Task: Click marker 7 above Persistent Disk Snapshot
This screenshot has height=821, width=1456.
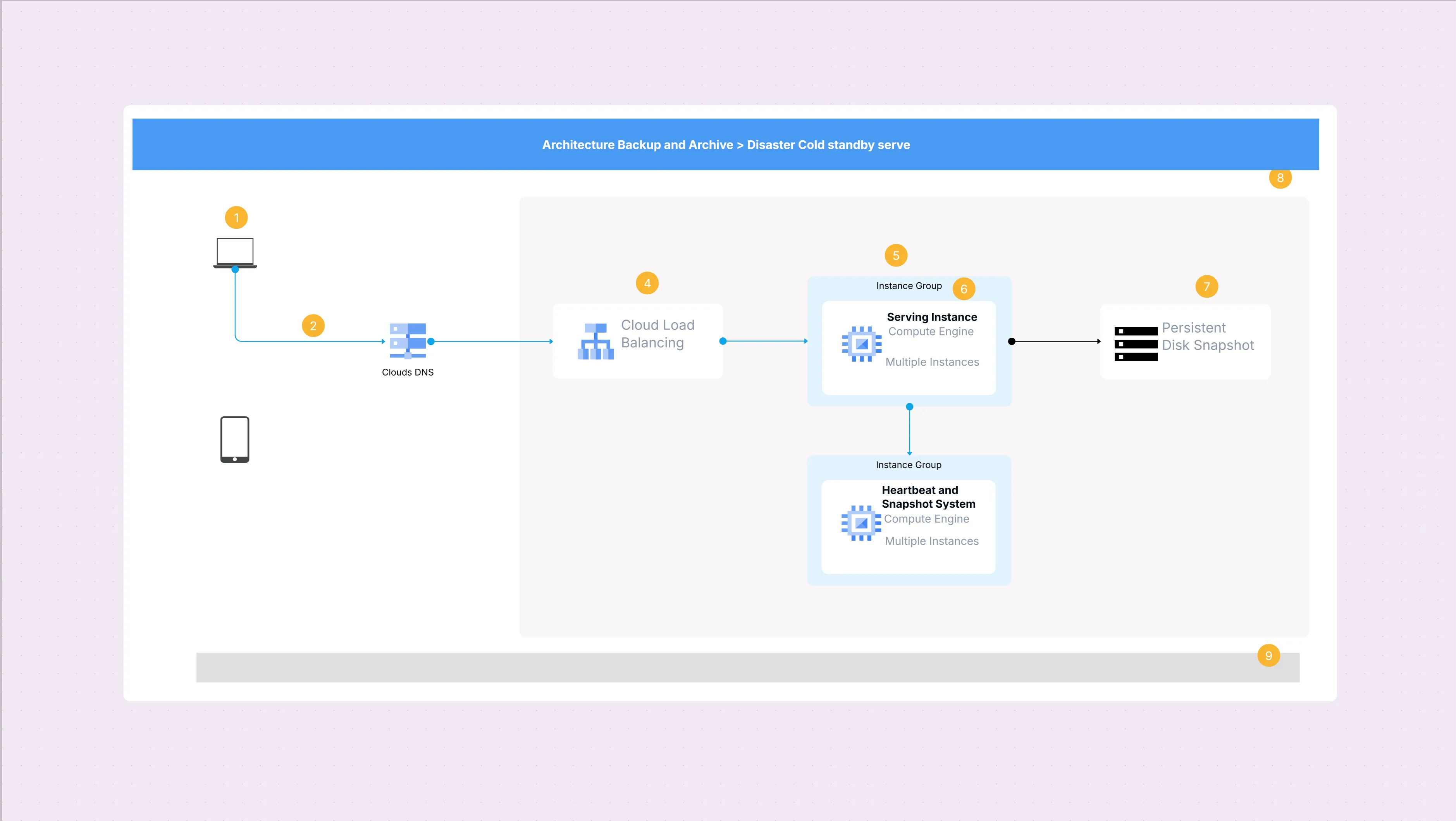Action: click(x=1207, y=287)
